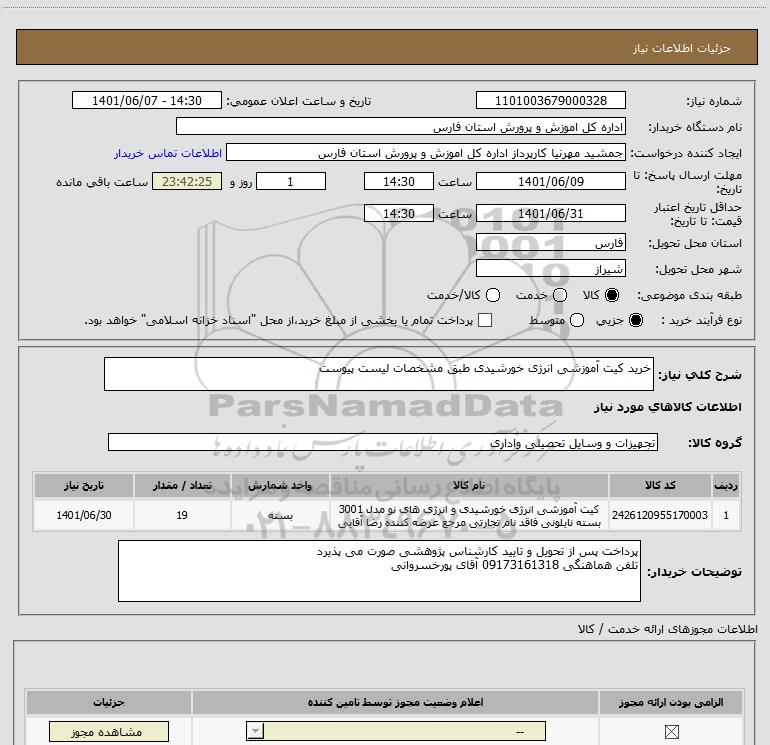Click the اطلاعات مجوزهای ارائه خدمت / کالا heading
This screenshot has width=770, height=745.
668,629
